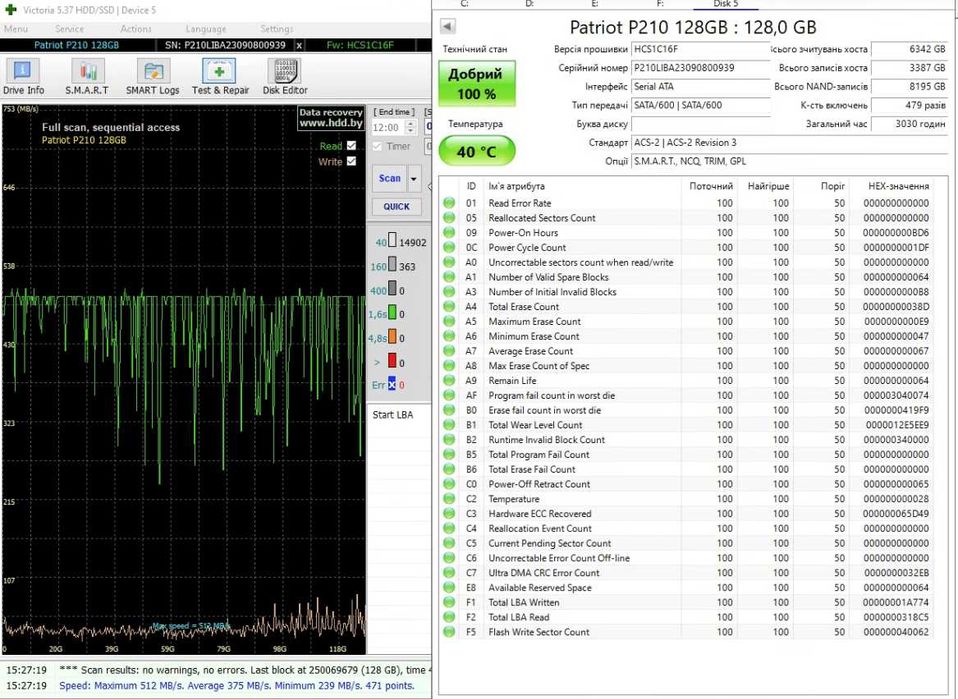The height and width of the screenshot is (699, 958).
Task: Click the Victoria green cross title icon
Action: click(x=10, y=10)
